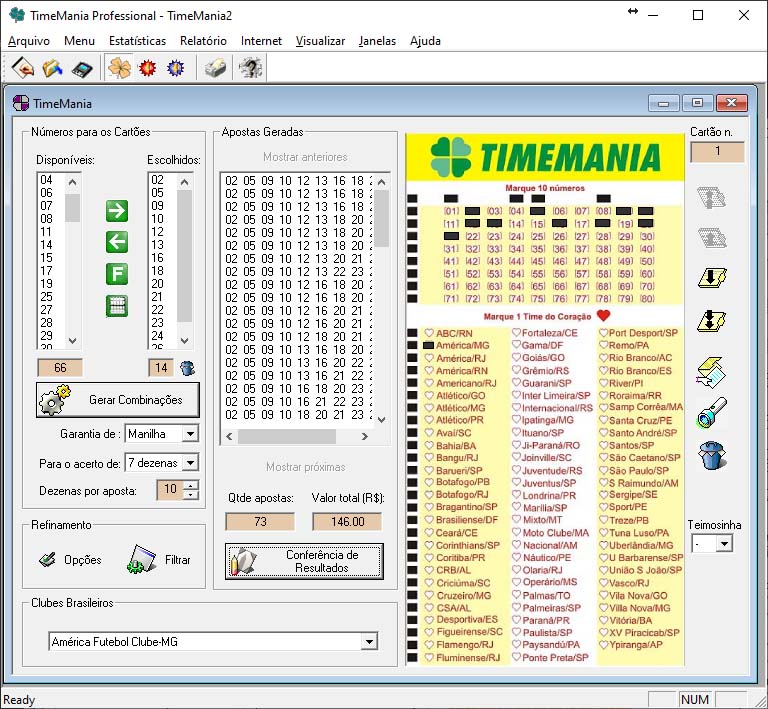
Task: Open the Janelas menu
Action: [377, 41]
